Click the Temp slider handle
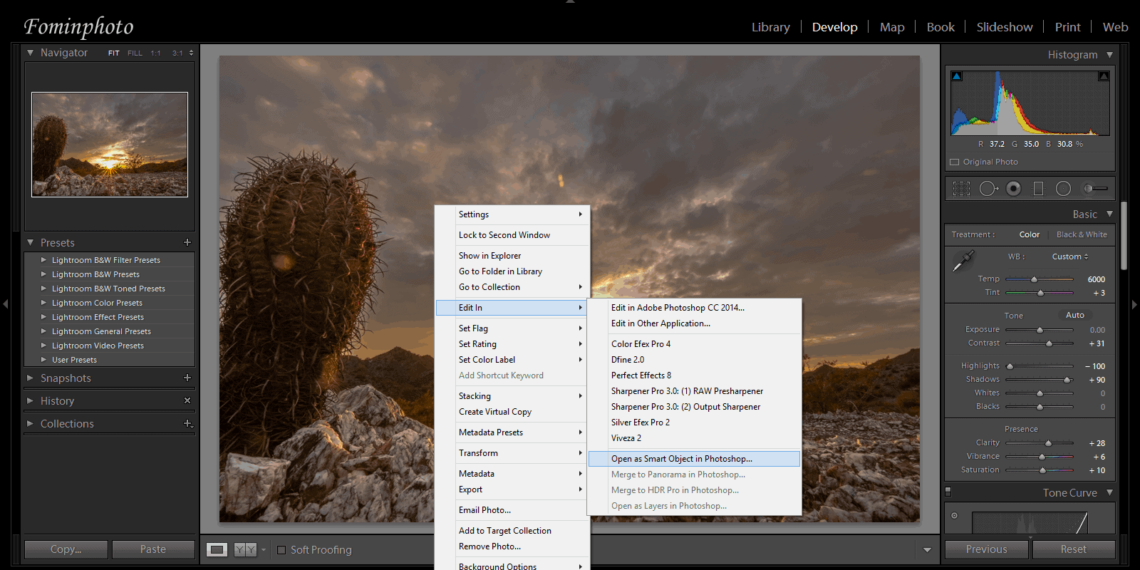The image size is (1140, 570). point(1034,279)
